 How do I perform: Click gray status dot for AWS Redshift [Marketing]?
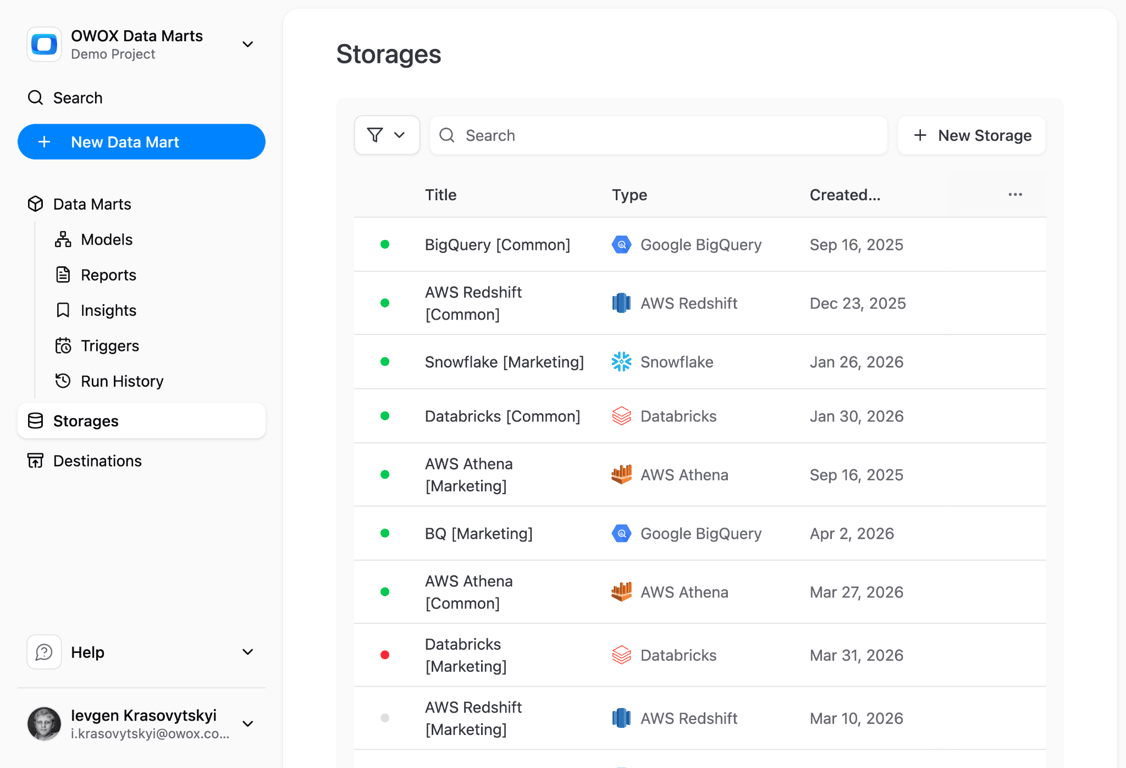[x=385, y=718]
